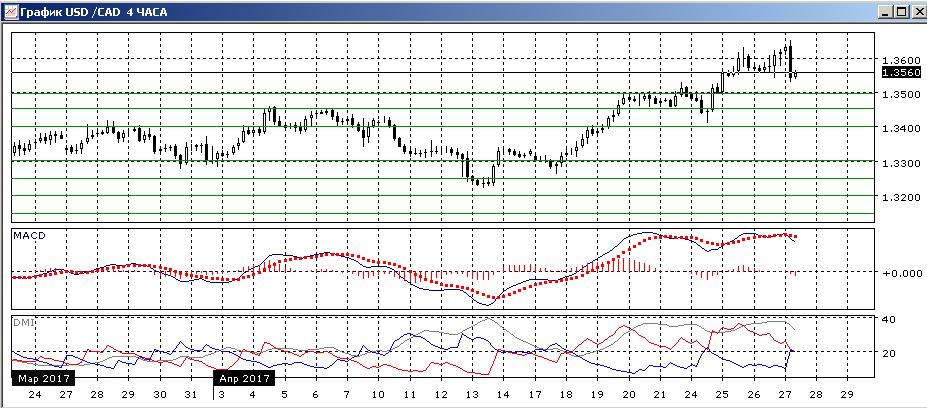927x408 pixels.
Task: Minimize the USD/CAD chart window
Action: coord(885,11)
